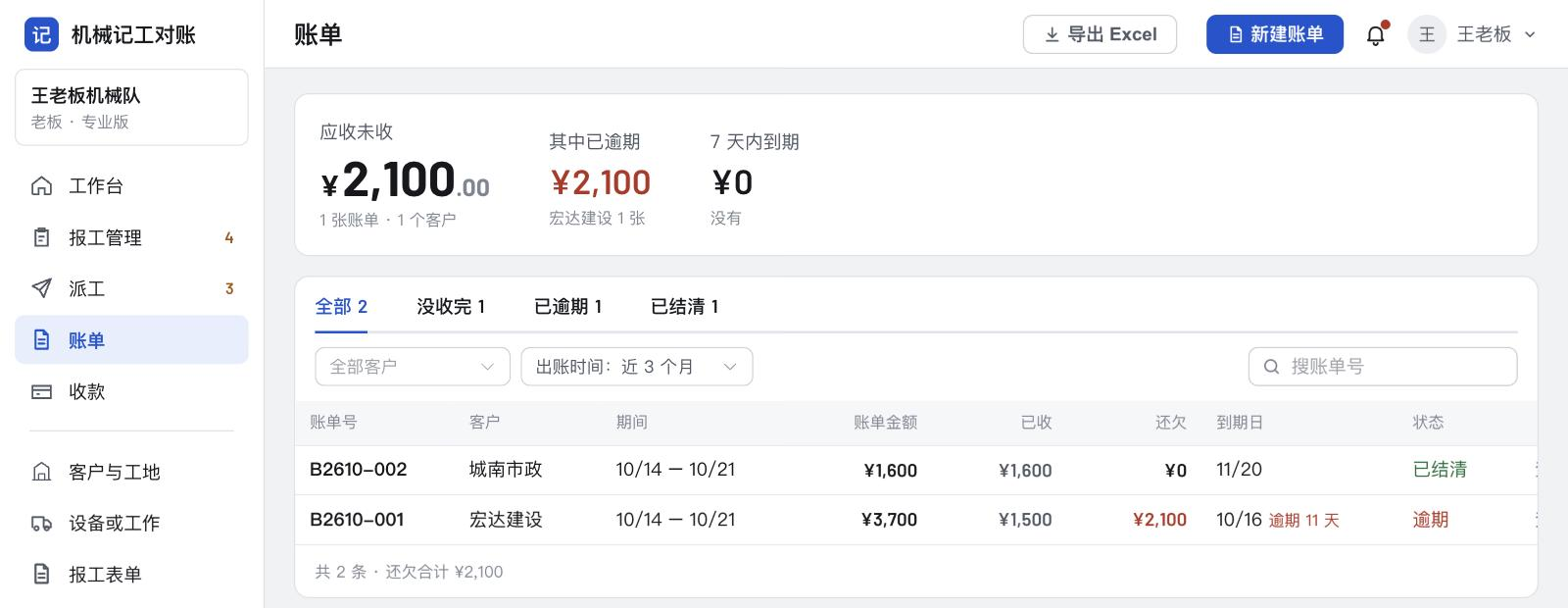
Task: Click the 报工管理 badge count 4
Action: pyautogui.click(x=229, y=237)
